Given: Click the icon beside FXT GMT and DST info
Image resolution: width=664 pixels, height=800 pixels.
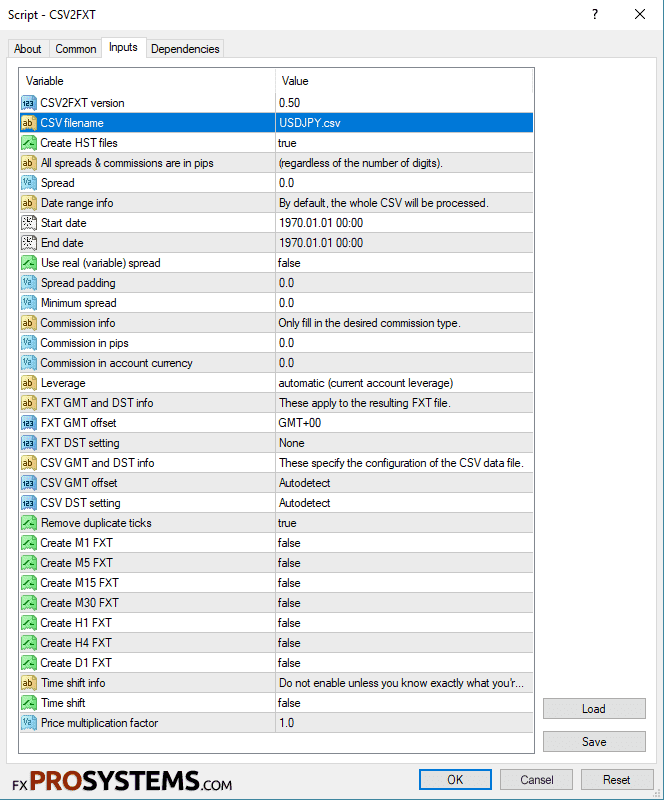Looking at the screenshot, I should click(29, 403).
